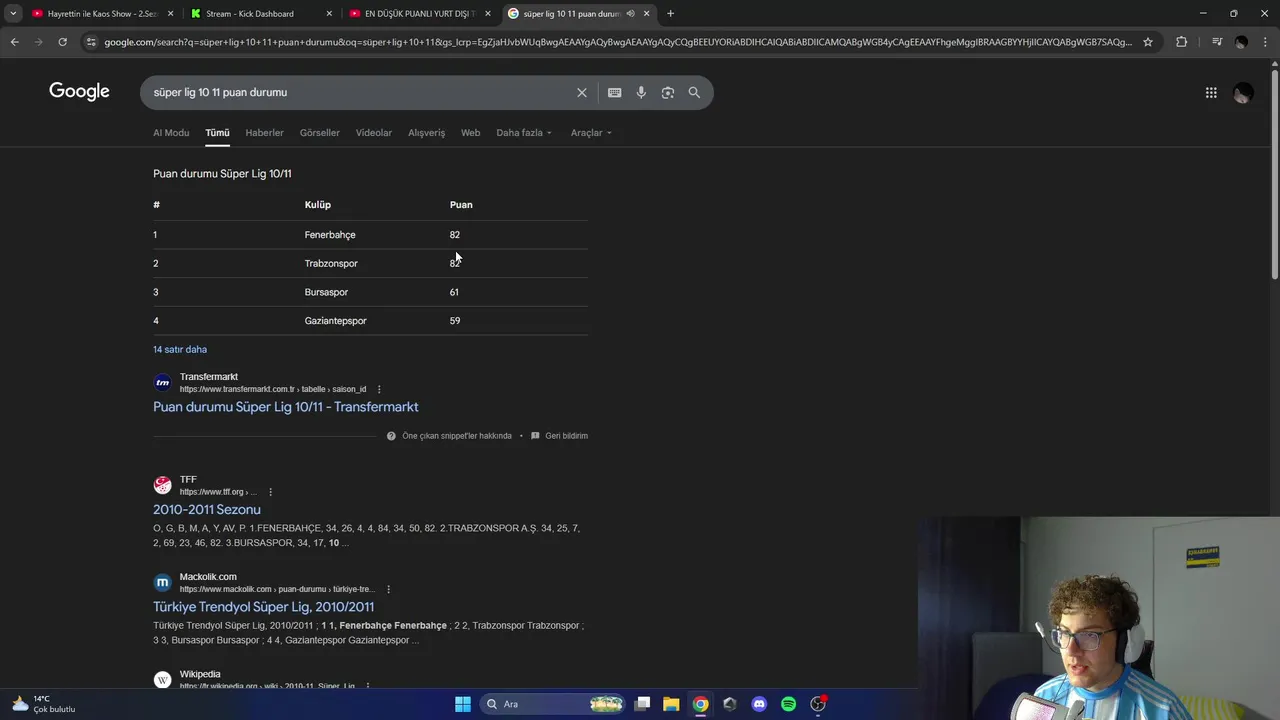The width and height of the screenshot is (1280, 720).
Task: Click the Kulüp column header
Action: tap(317, 205)
